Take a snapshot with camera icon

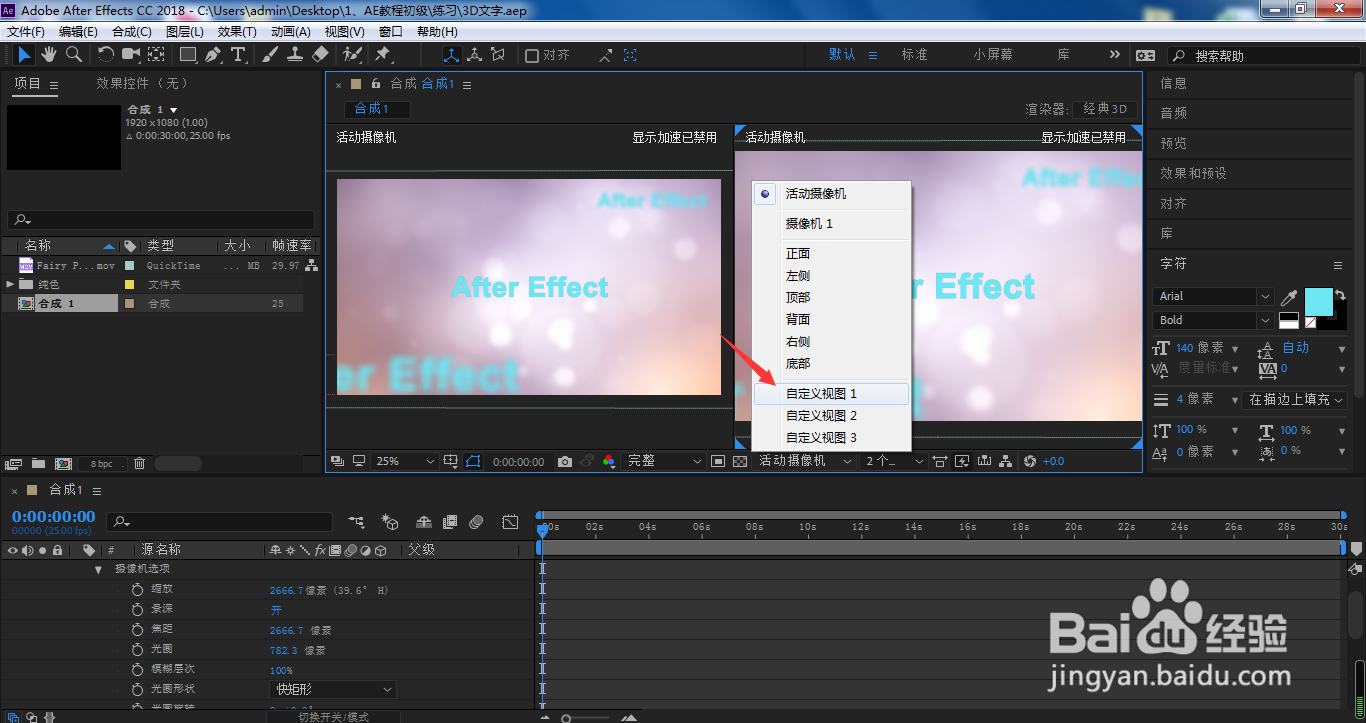click(x=565, y=461)
